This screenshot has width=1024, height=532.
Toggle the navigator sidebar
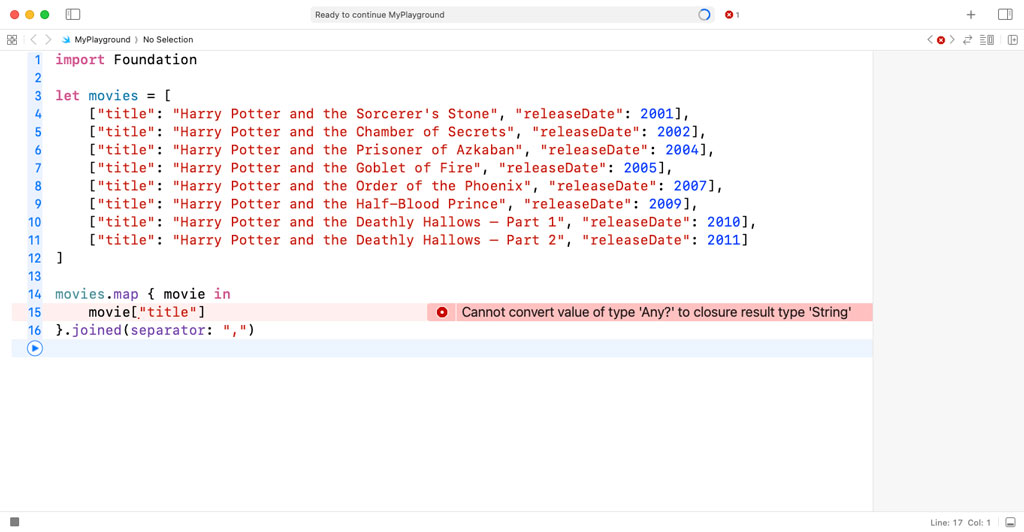point(73,14)
